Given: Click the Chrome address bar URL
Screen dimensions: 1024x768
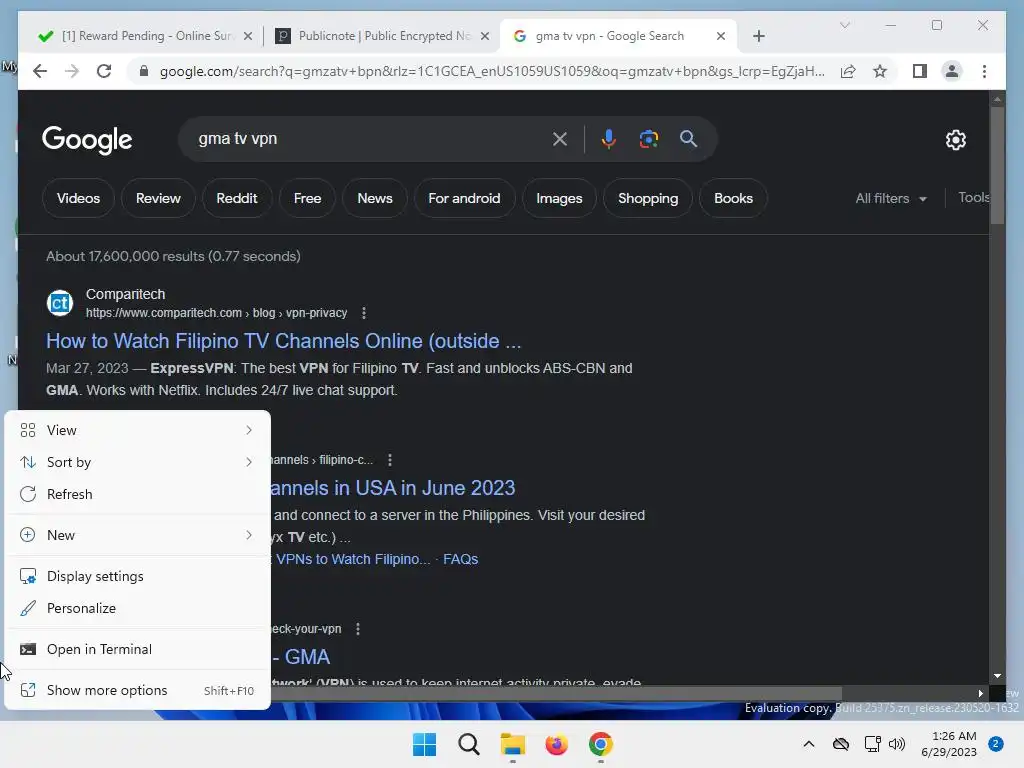Looking at the screenshot, I should pos(492,71).
